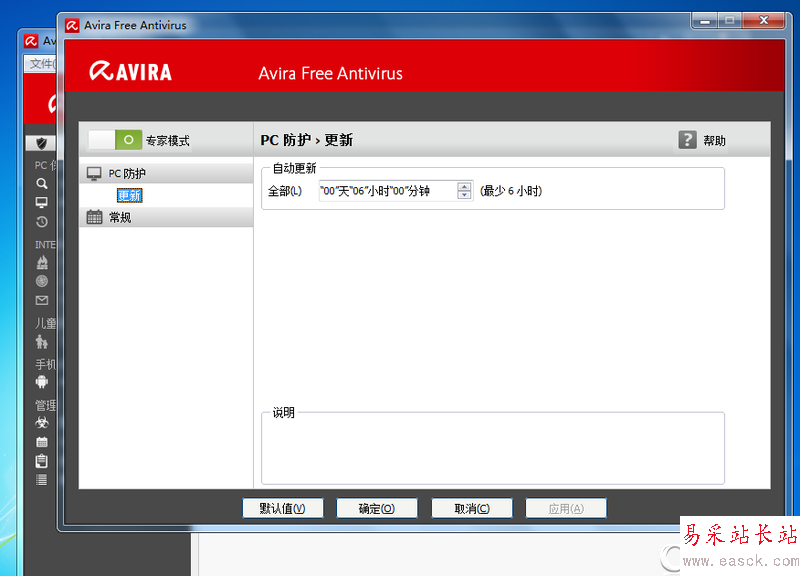Focus the auto-update interval input field
Screen dimensions: 800x576
tap(388, 191)
